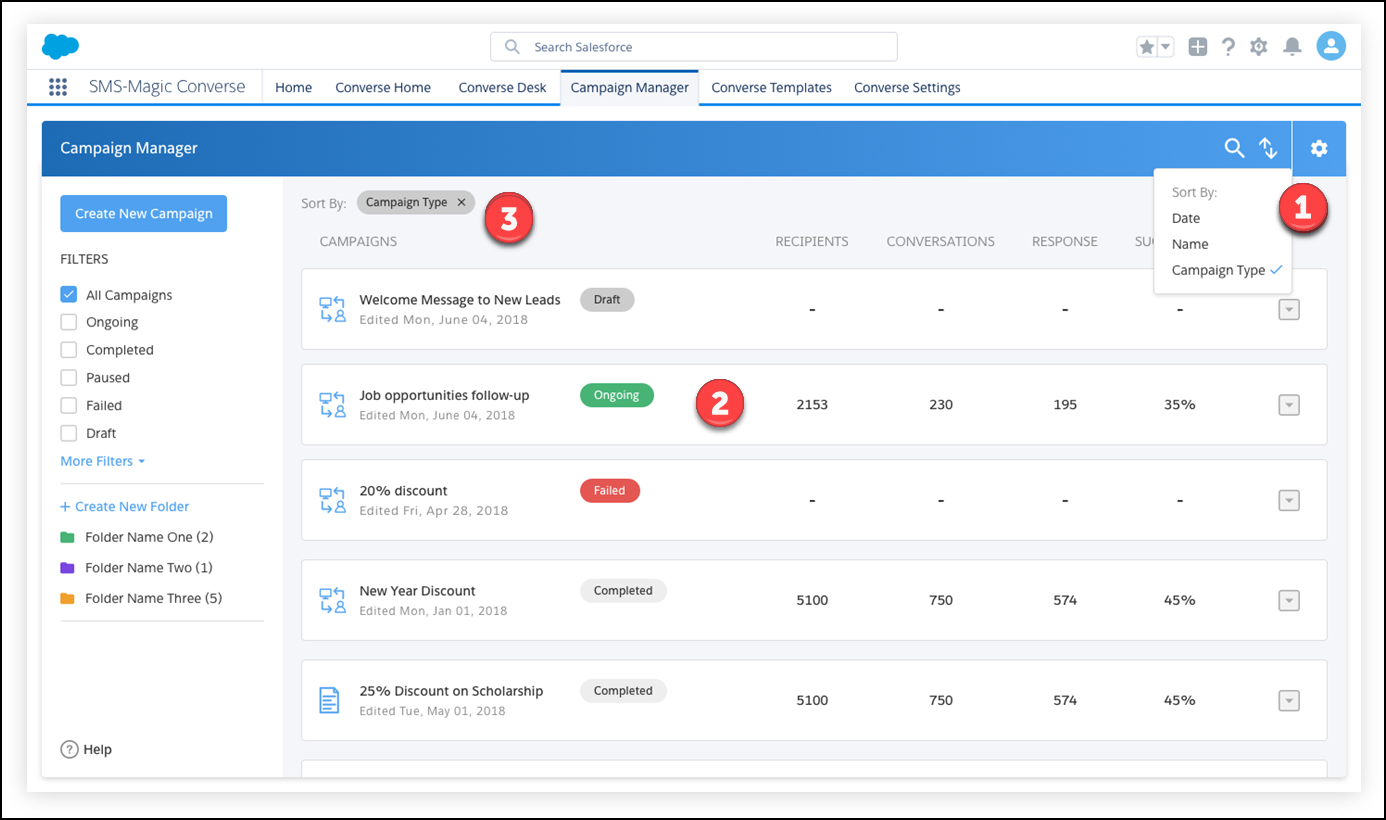Click the RECIPIENTS column header
This screenshot has width=1386, height=820.
coord(812,241)
